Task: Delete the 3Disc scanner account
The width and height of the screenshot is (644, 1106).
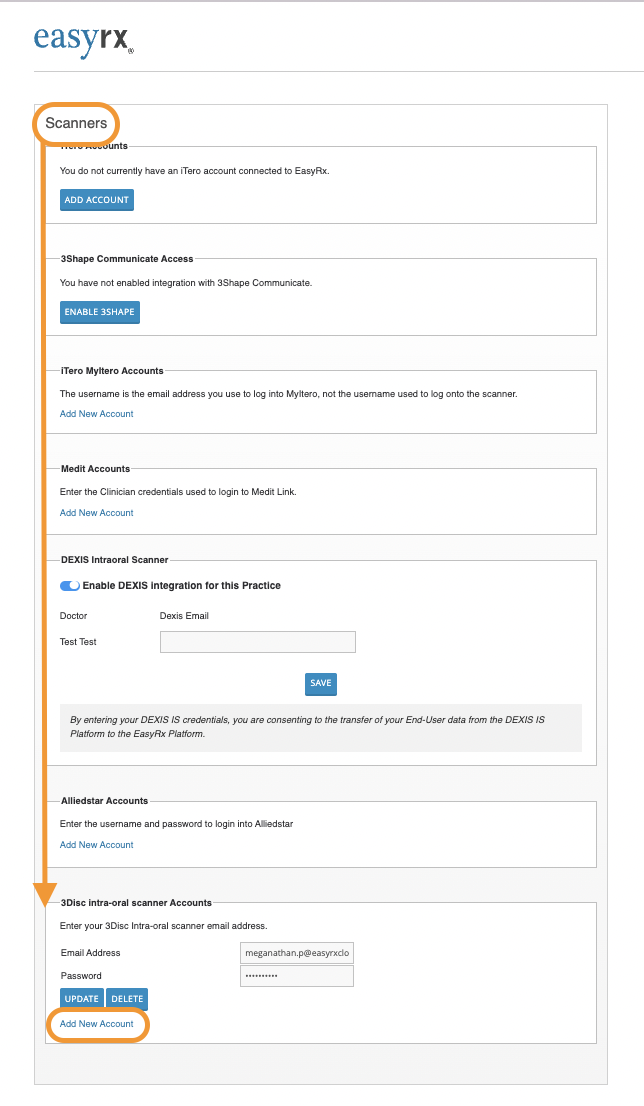Action: (x=127, y=999)
